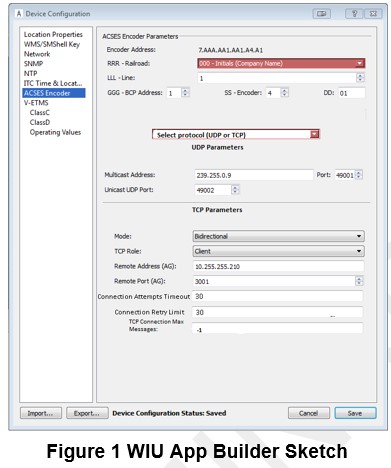Open the TCP Role Client dropdown
Viewport: 391px width, 468px height.
[x=278, y=251]
